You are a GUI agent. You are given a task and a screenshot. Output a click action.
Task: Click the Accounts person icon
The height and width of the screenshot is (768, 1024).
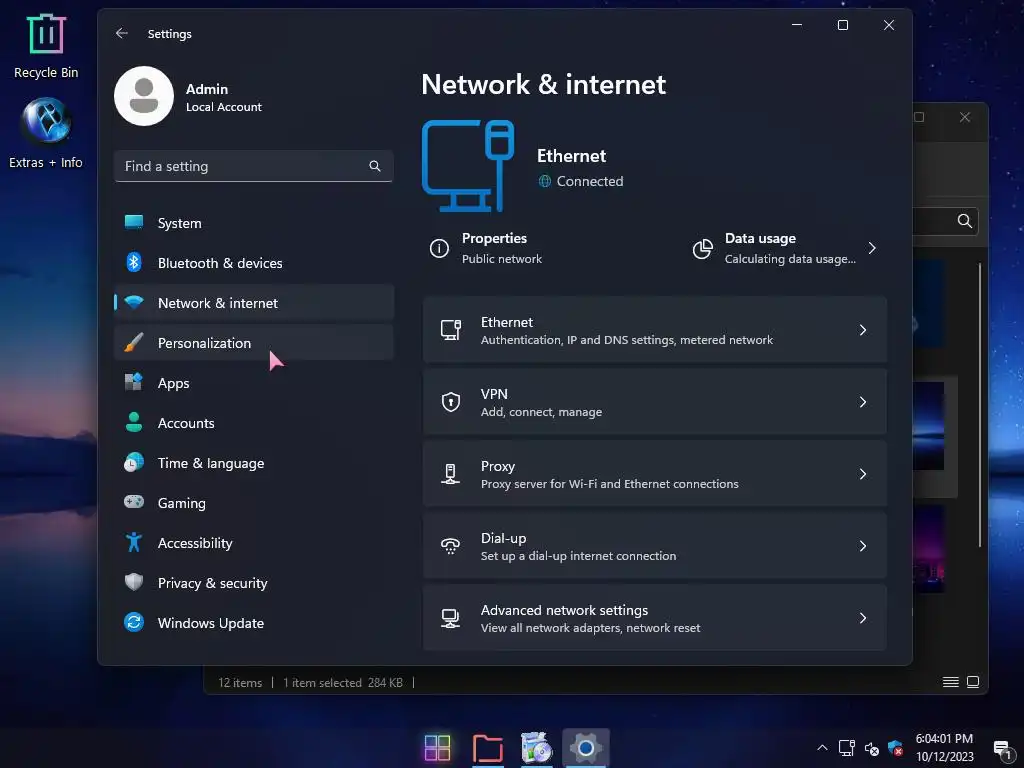(134, 422)
